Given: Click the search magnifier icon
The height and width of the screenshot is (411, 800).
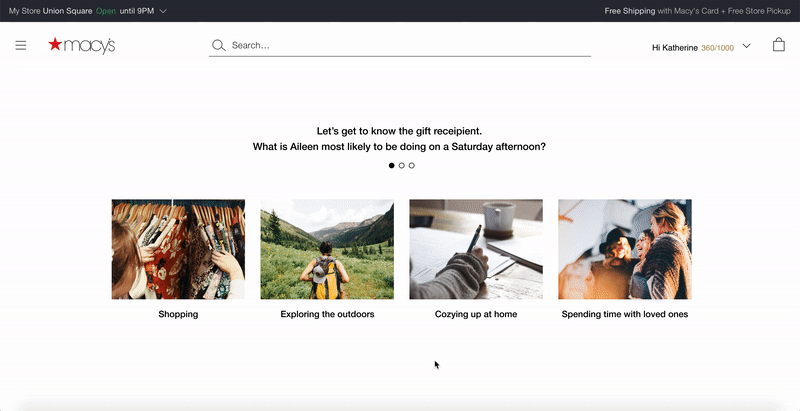Looking at the screenshot, I should coord(219,45).
